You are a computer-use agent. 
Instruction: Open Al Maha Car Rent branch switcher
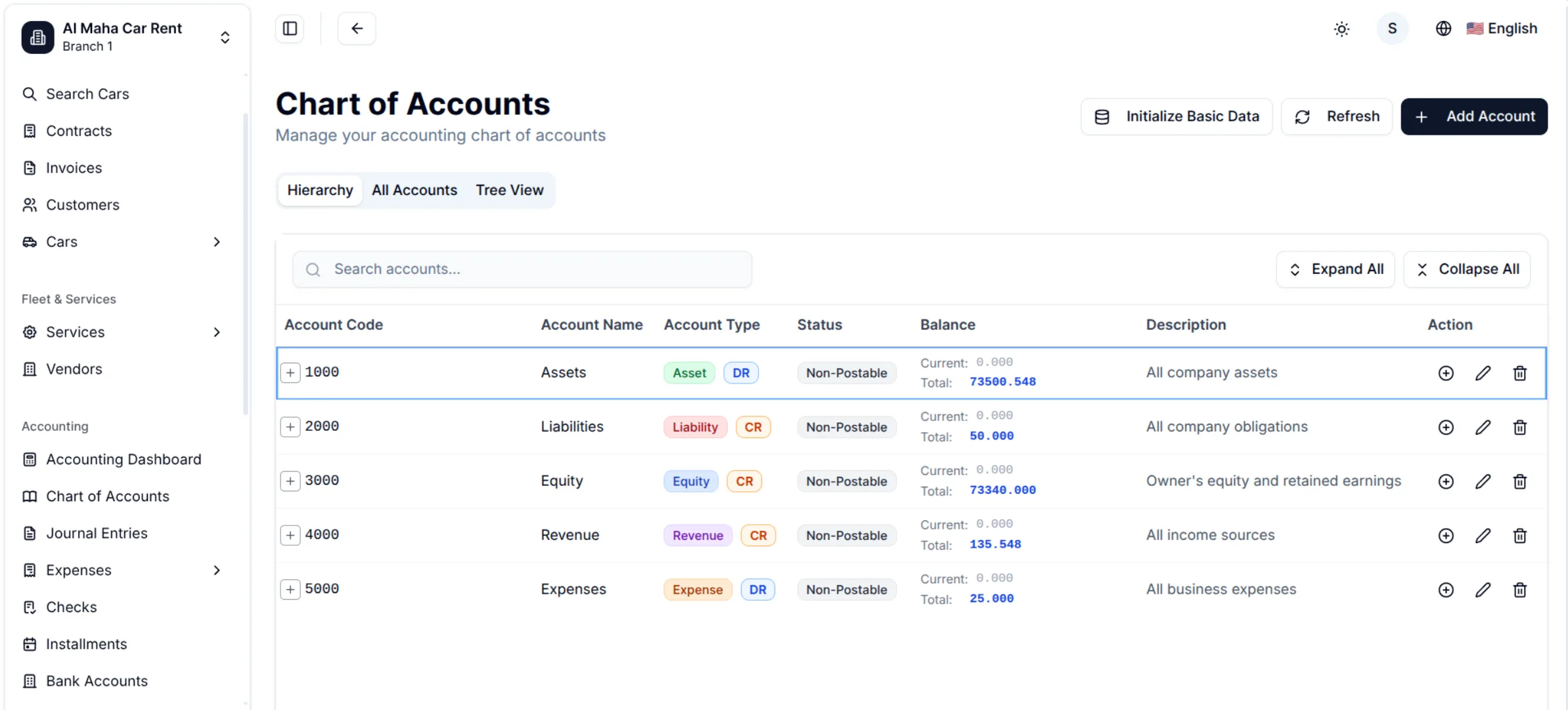(127, 37)
